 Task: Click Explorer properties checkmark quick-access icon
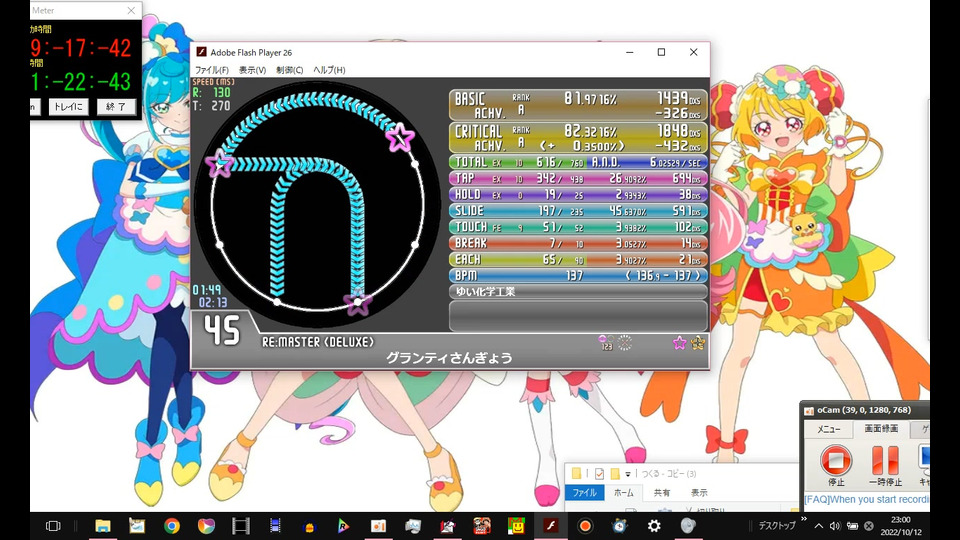point(599,473)
